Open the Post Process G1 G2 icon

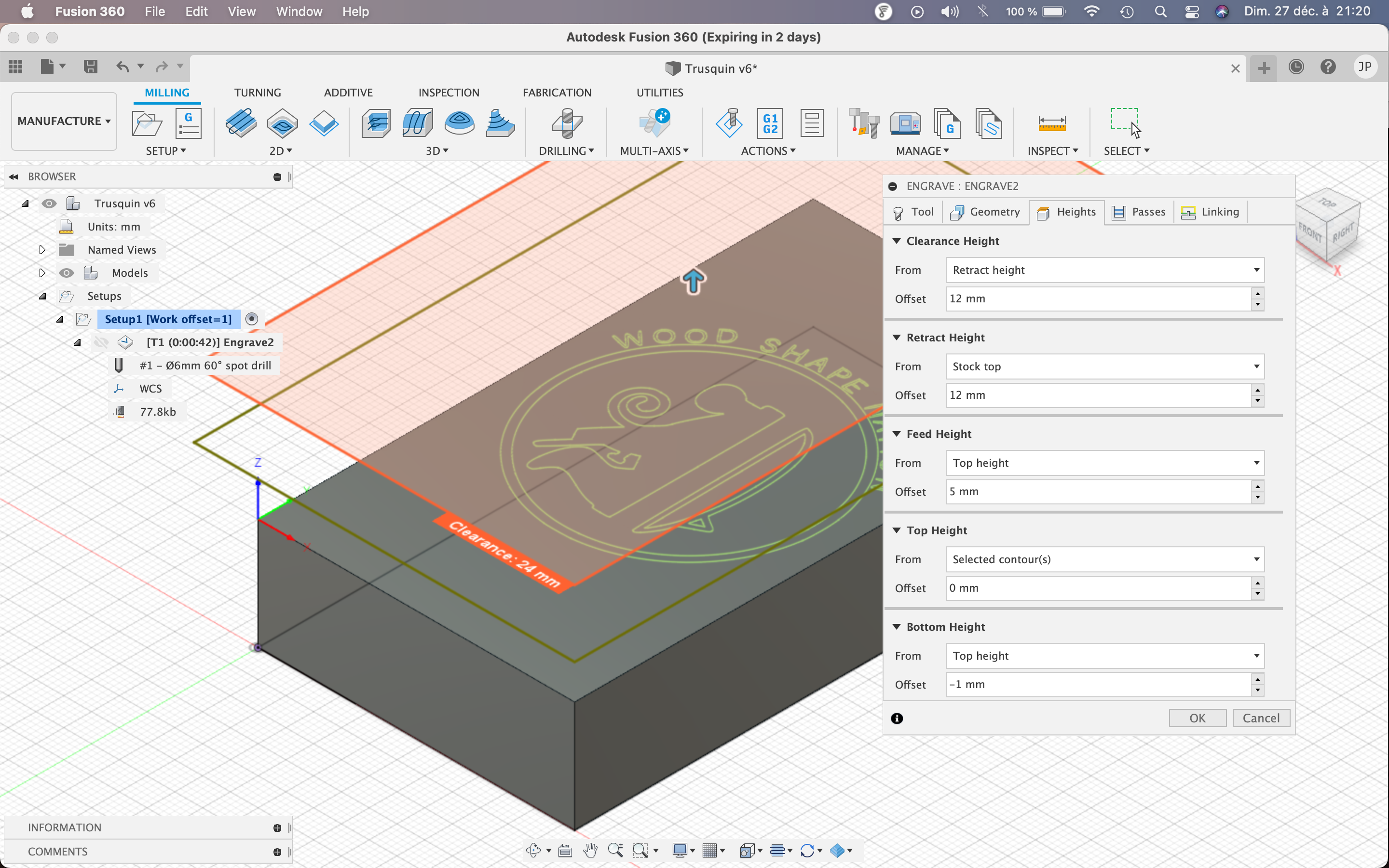[x=770, y=123]
